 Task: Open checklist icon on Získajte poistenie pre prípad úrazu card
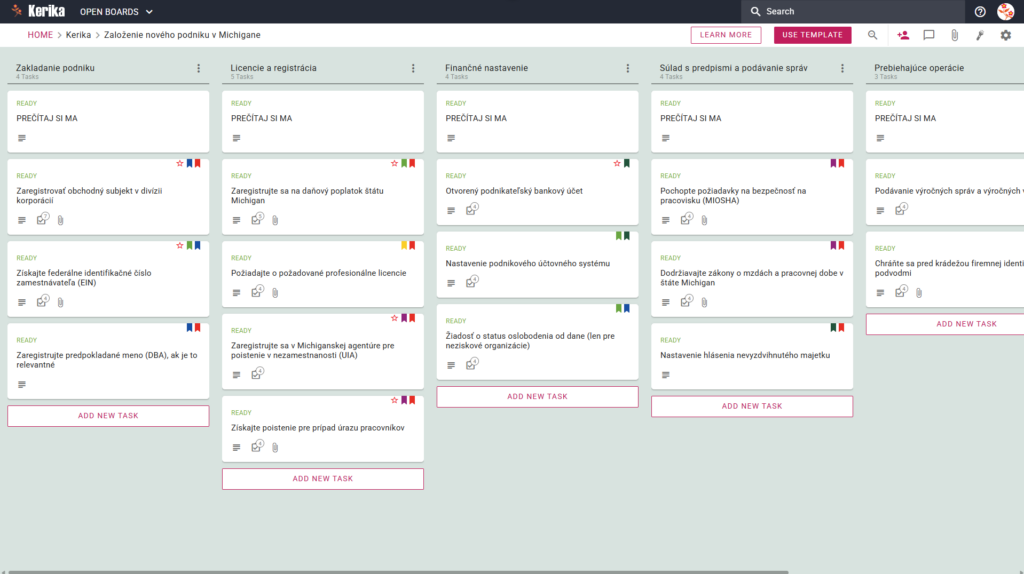tap(257, 447)
